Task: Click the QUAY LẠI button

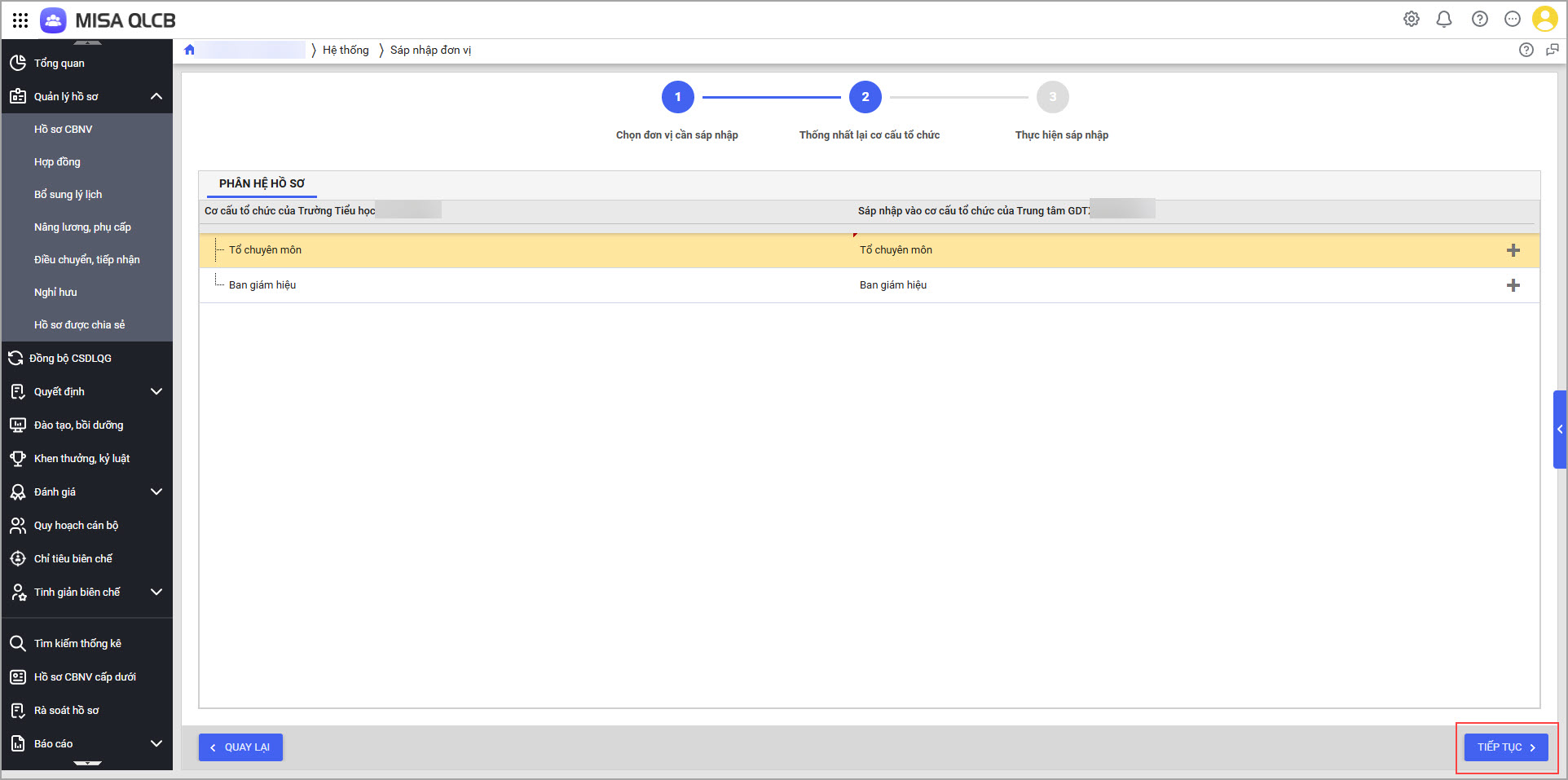Action: coord(240,747)
